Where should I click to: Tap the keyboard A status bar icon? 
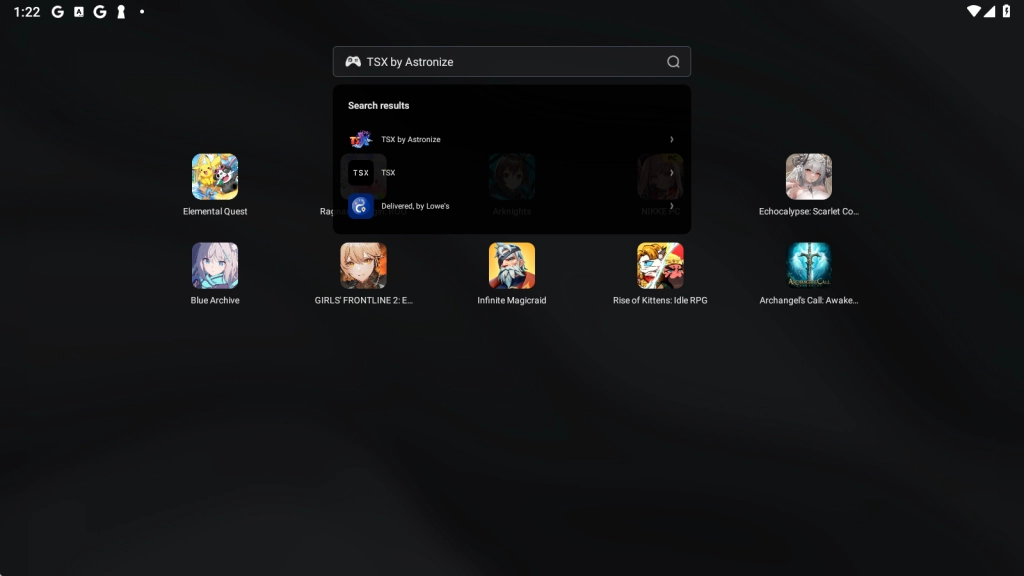pos(78,12)
